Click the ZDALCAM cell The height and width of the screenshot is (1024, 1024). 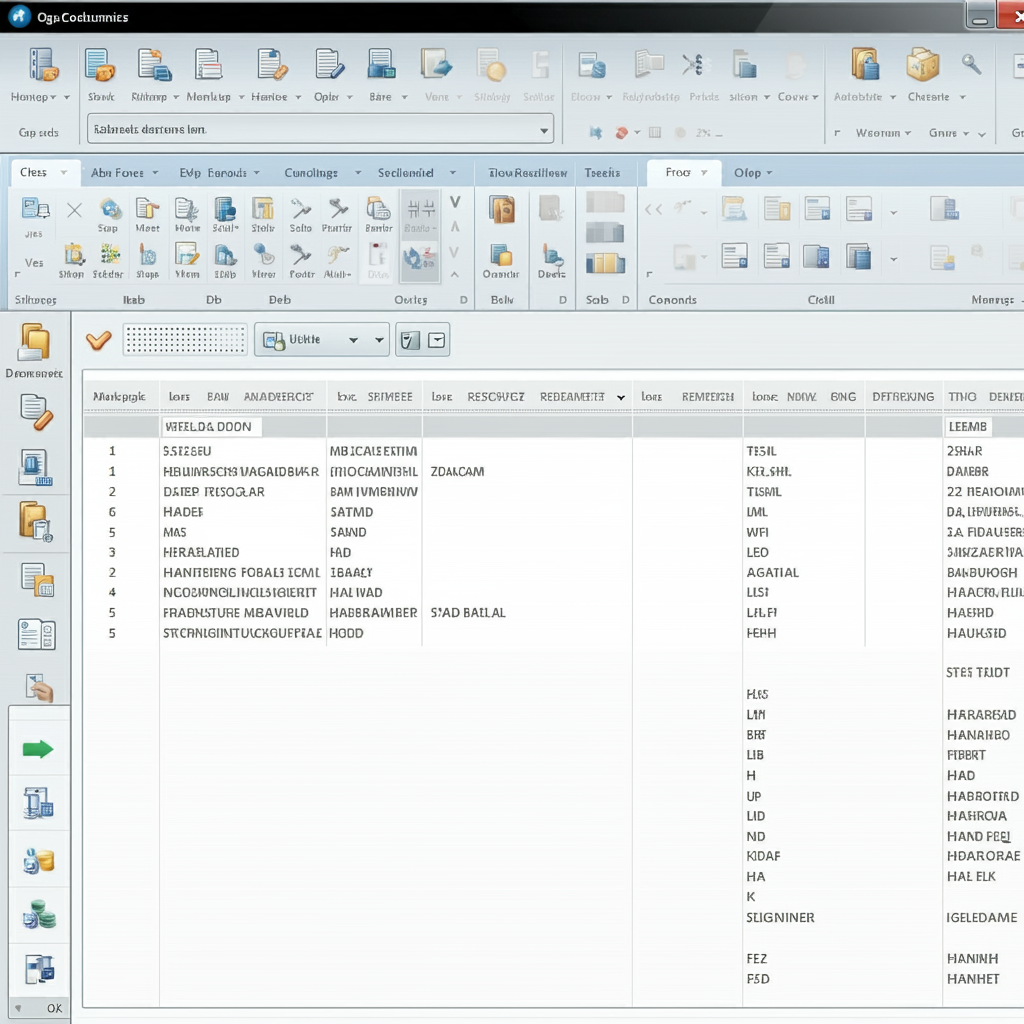pyautogui.click(x=457, y=472)
